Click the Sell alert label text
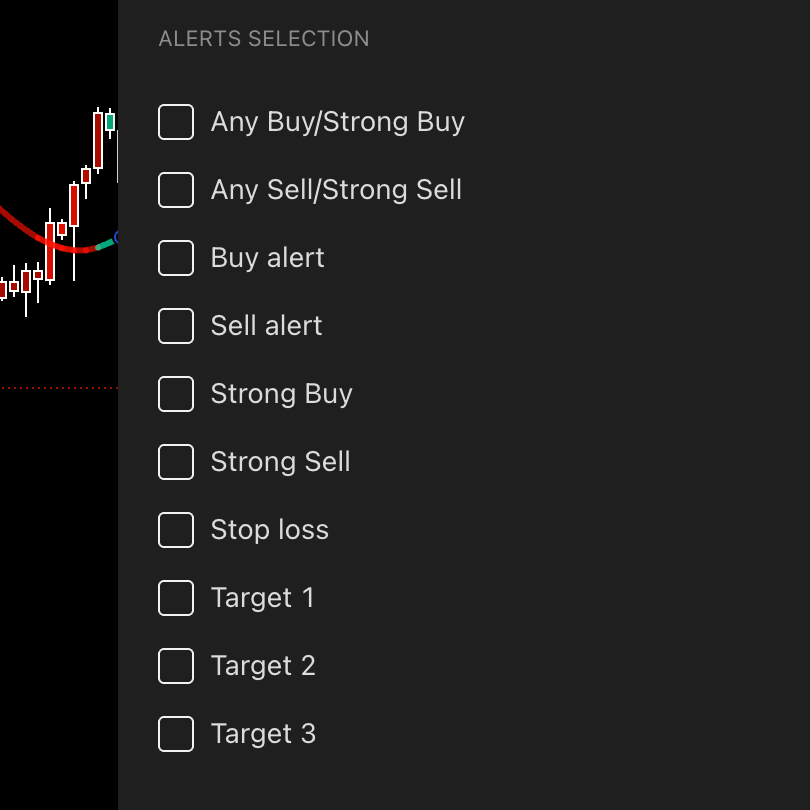 click(x=266, y=326)
